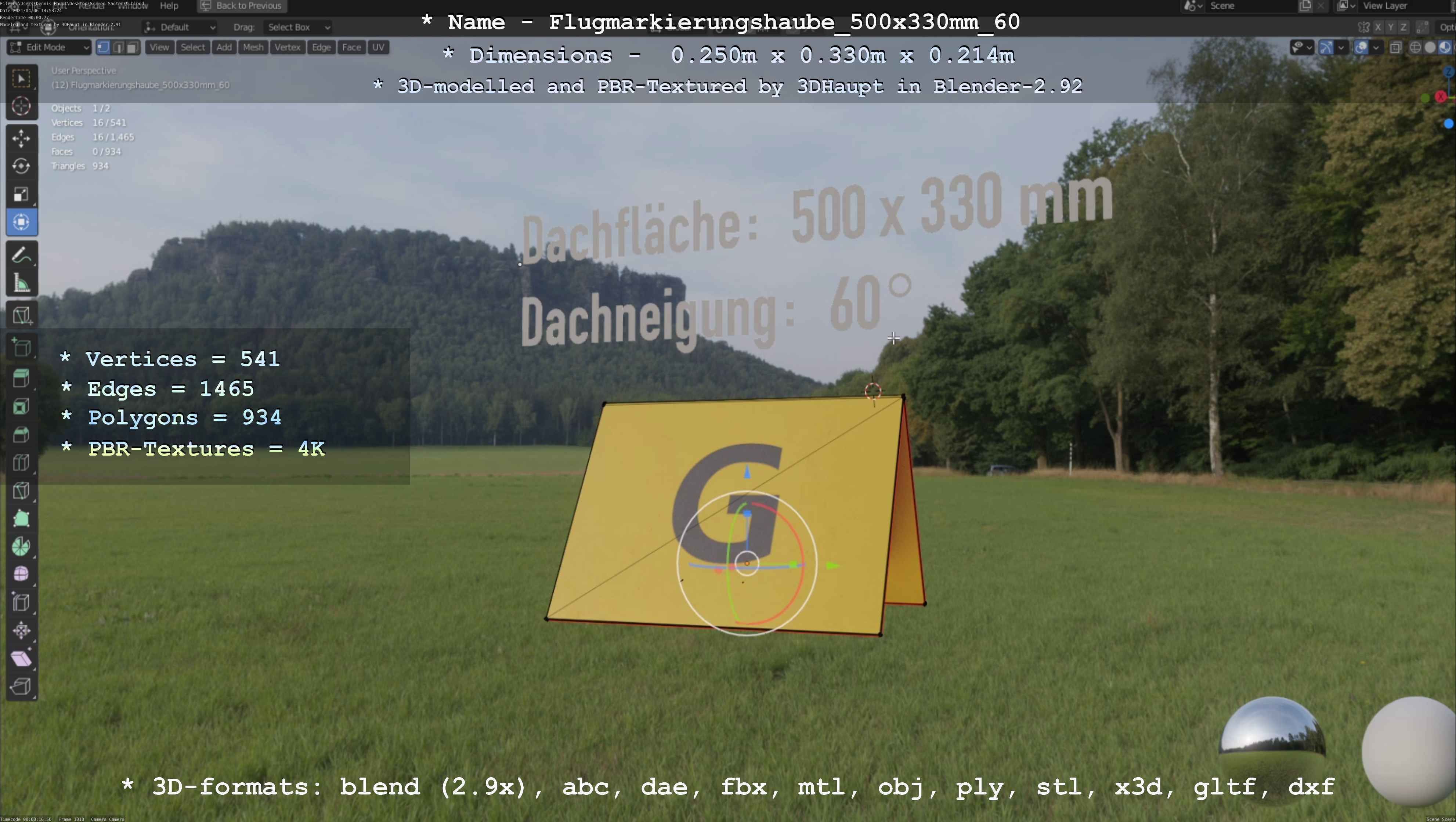Pick the Scale tool

pyautogui.click(x=21, y=194)
